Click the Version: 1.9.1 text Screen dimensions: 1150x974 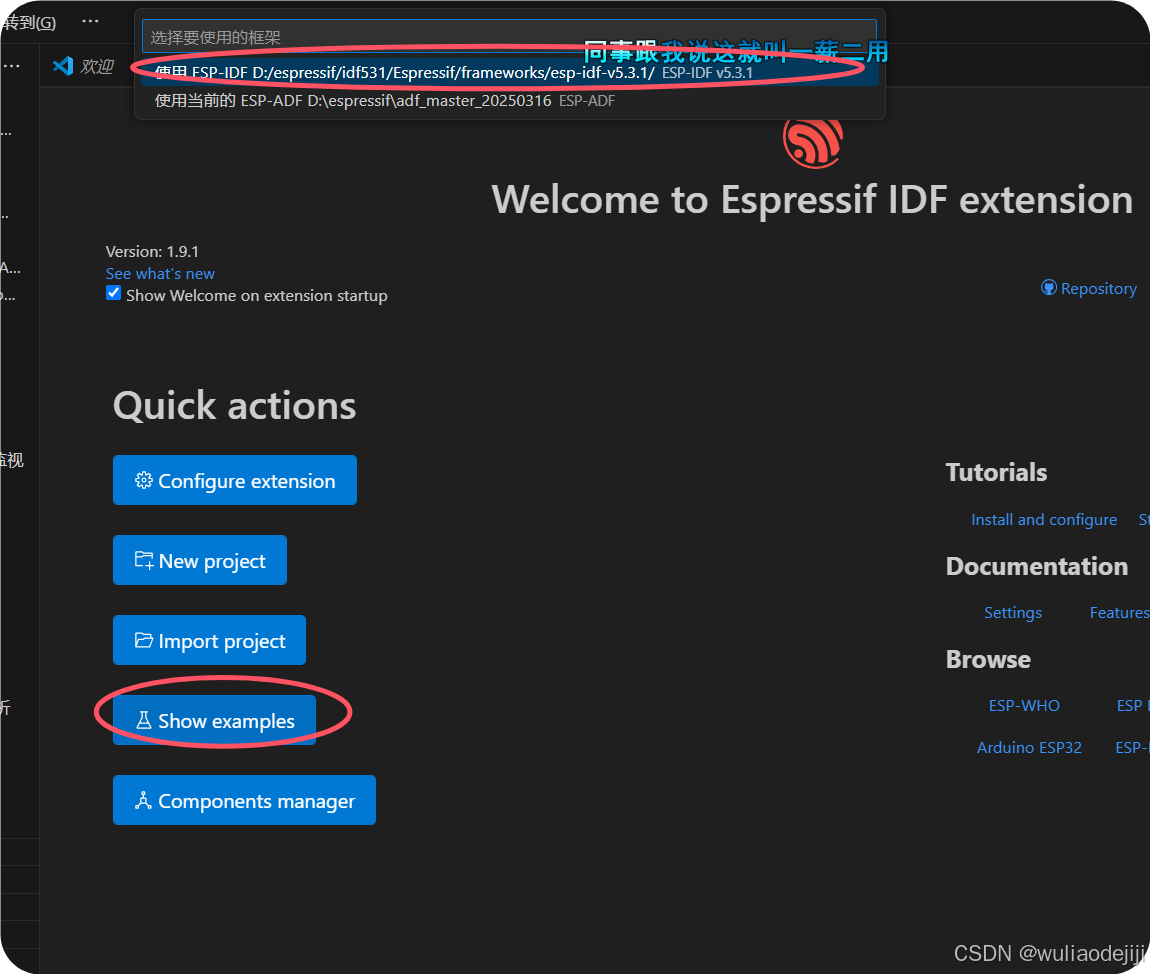coord(152,252)
